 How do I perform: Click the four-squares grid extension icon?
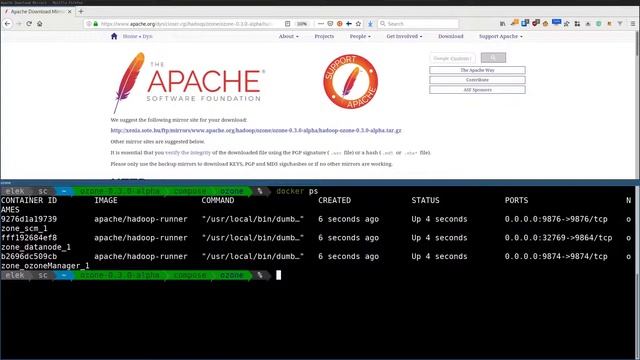pos(577,24)
